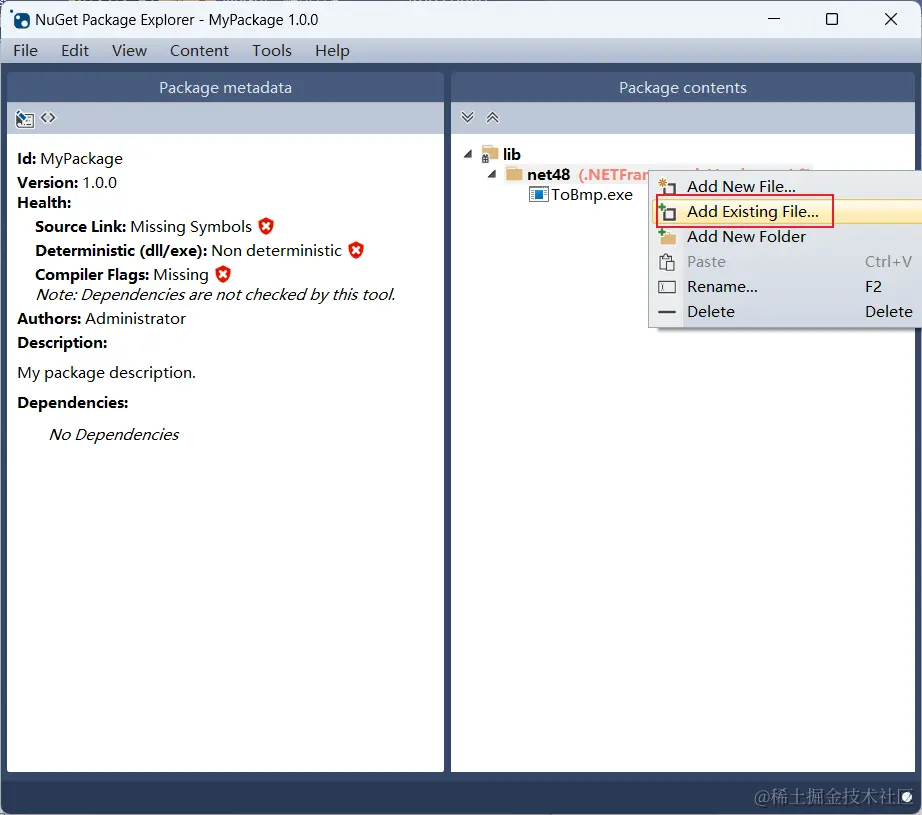The image size is (922, 815).
Task: Select ToBmp.exe in package contents
Action: (592, 195)
